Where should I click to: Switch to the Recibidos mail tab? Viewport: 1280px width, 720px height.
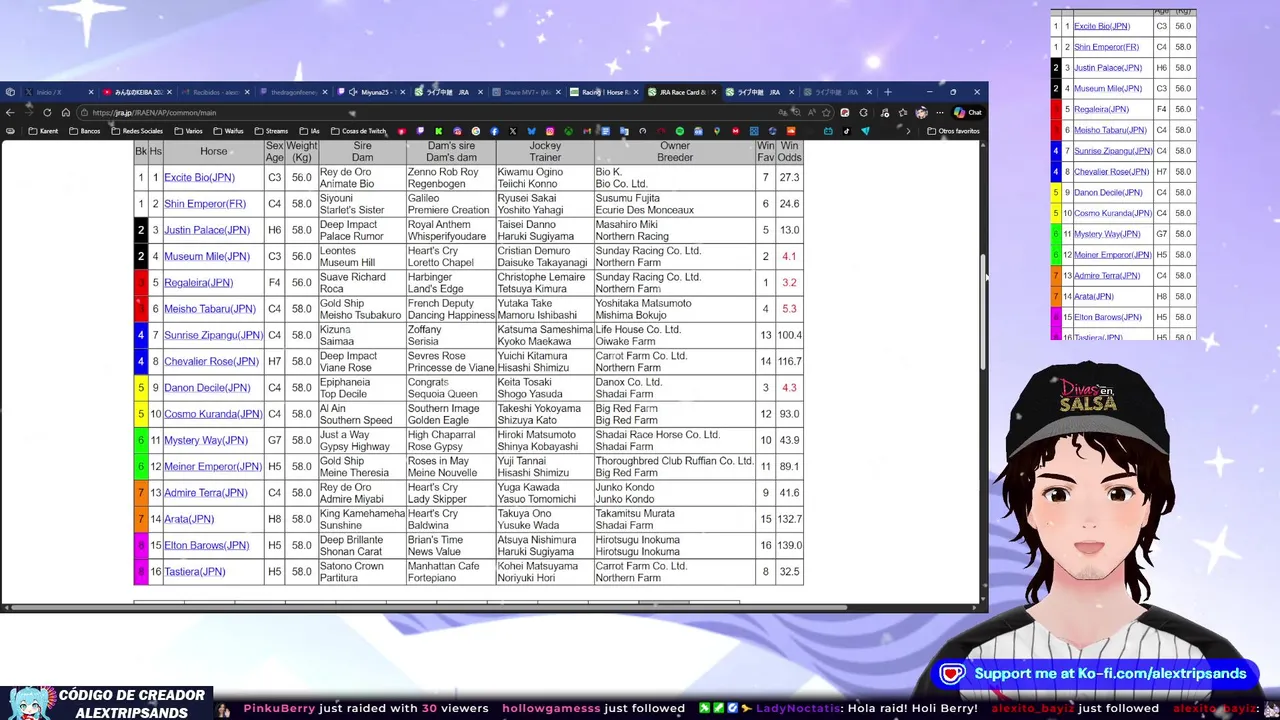click(213, 92)
